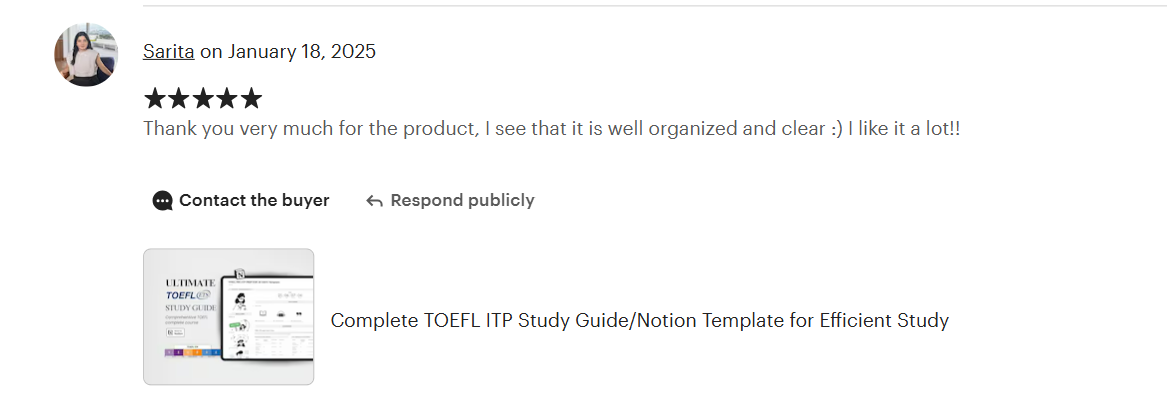Open the Sarita reviewer profile link
The height and width of the screenshot is (412, 1167).
click(168, 52)
